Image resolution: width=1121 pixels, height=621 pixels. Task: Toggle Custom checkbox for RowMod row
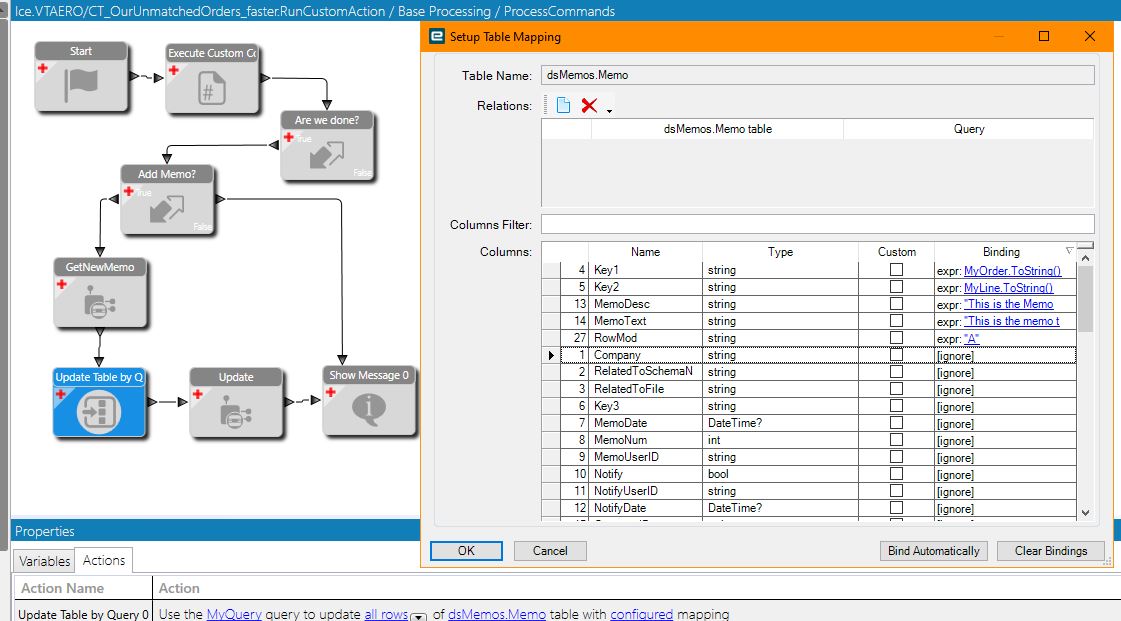point(896,337)
